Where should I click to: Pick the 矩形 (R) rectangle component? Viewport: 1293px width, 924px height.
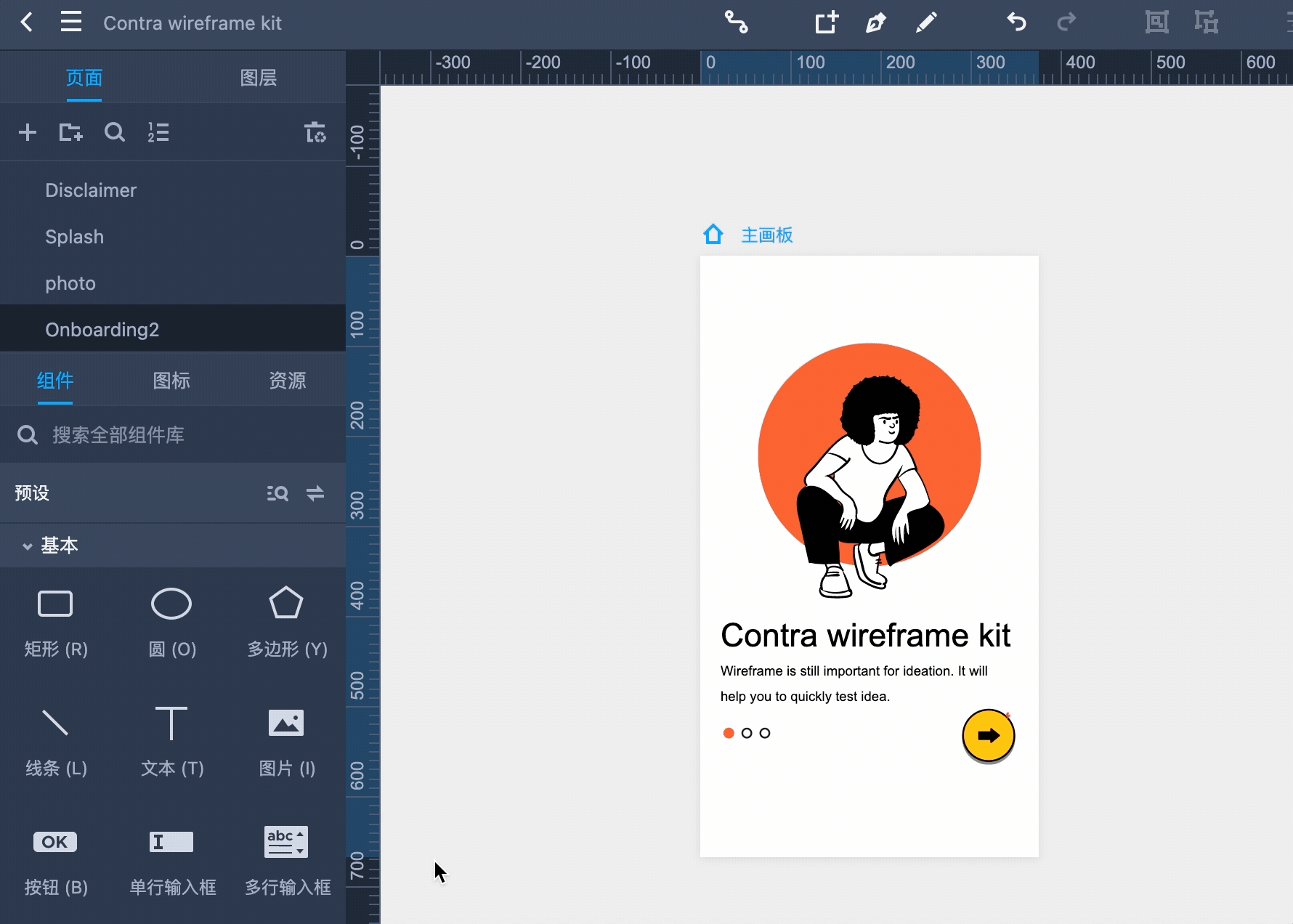coord(56,623)
